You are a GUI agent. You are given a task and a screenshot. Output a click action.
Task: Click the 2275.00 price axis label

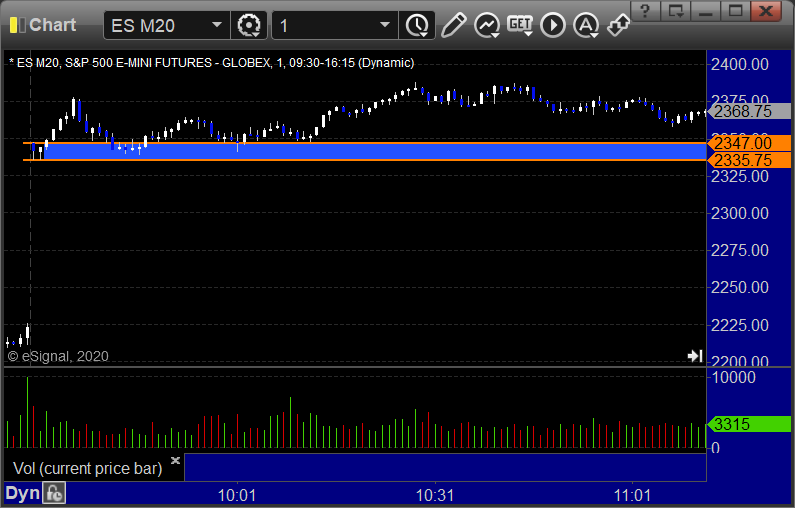coord(740,250)
